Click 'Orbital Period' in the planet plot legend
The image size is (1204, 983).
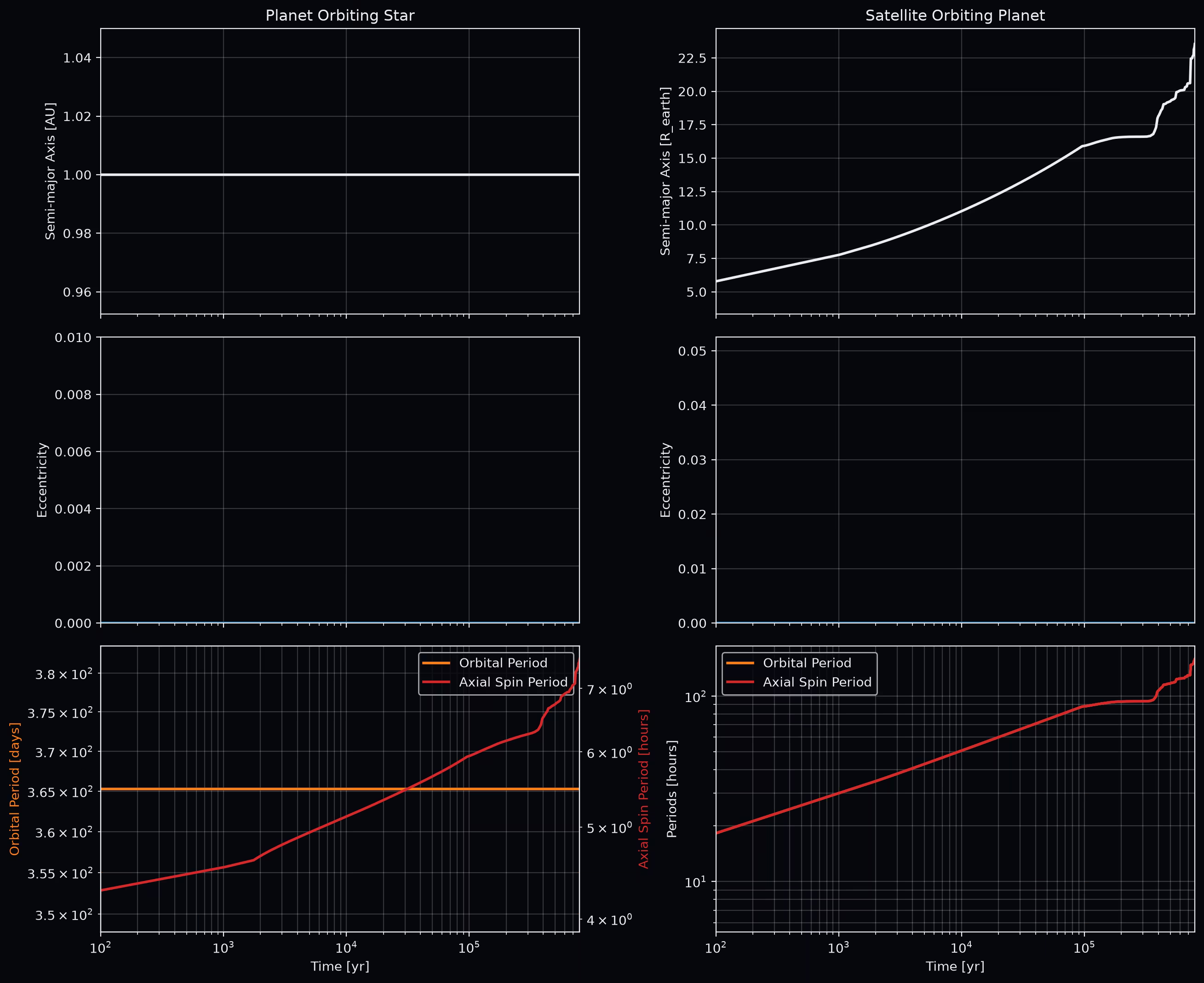tap(504, 663)
